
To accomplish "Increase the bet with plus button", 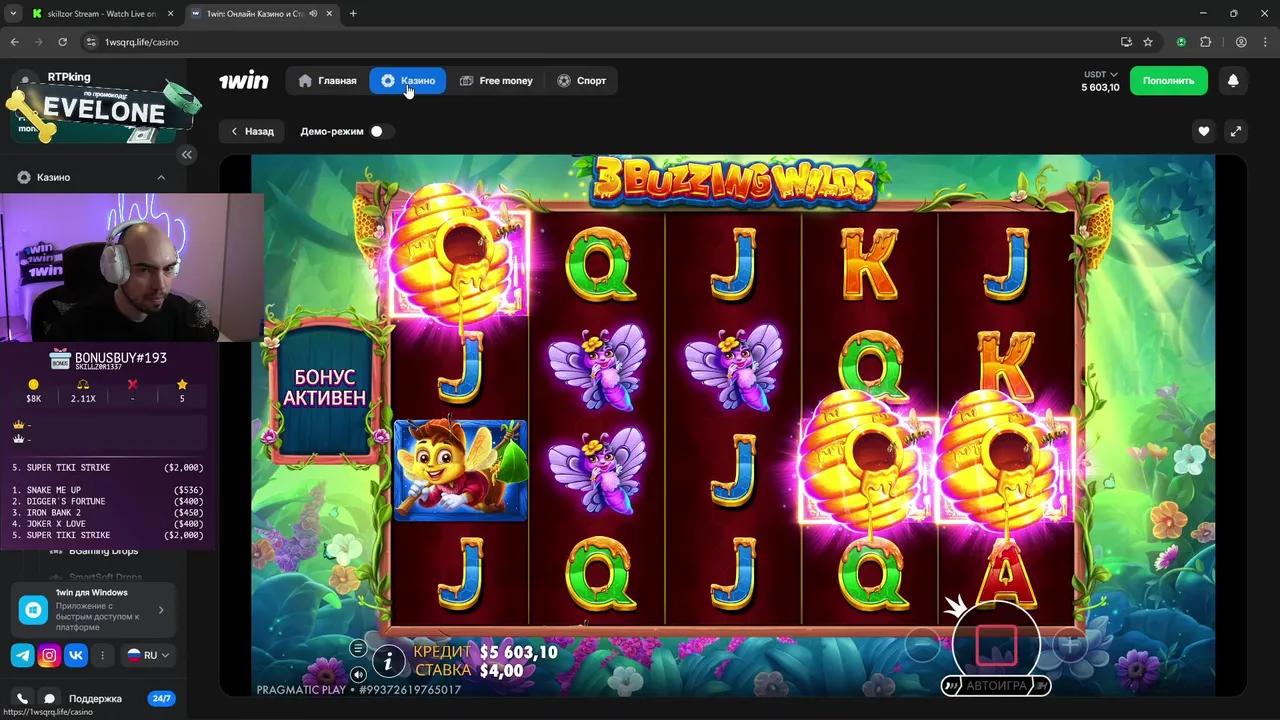I will pyautogui.click(x=1070, y=645).
